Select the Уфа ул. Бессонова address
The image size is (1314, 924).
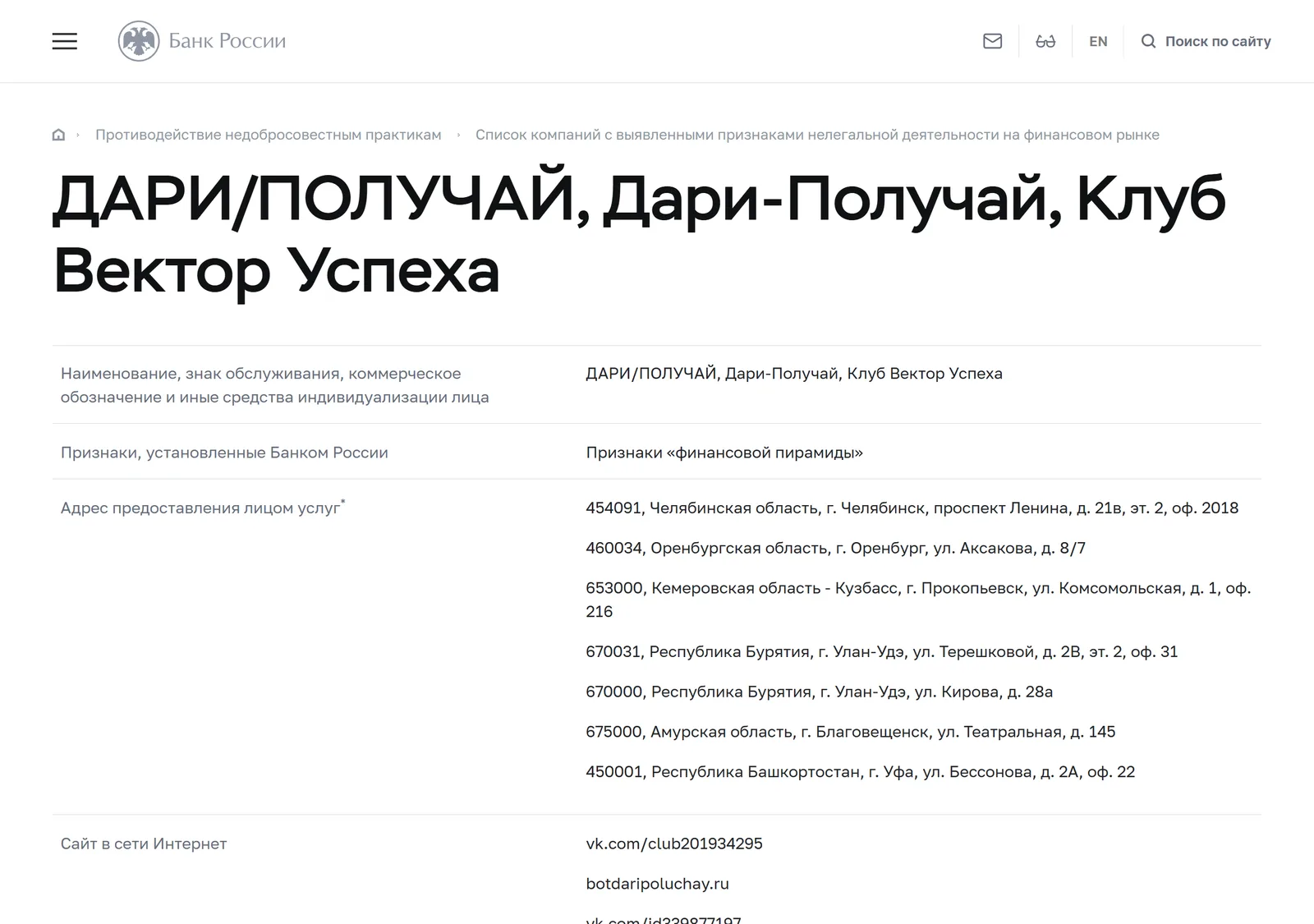pos(860,772)
